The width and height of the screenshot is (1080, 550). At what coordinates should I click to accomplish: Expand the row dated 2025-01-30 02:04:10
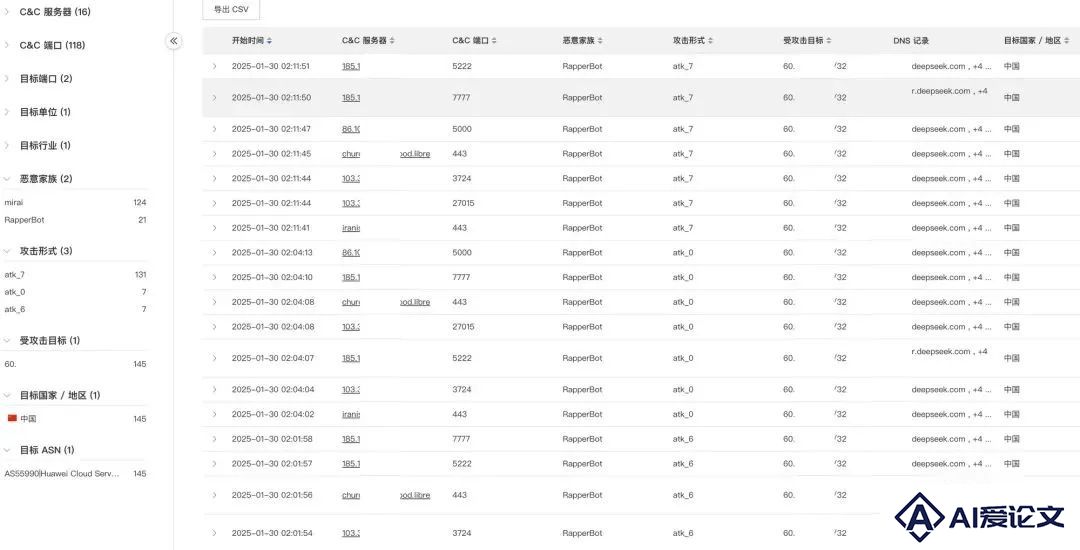click(x=215, y=277)
